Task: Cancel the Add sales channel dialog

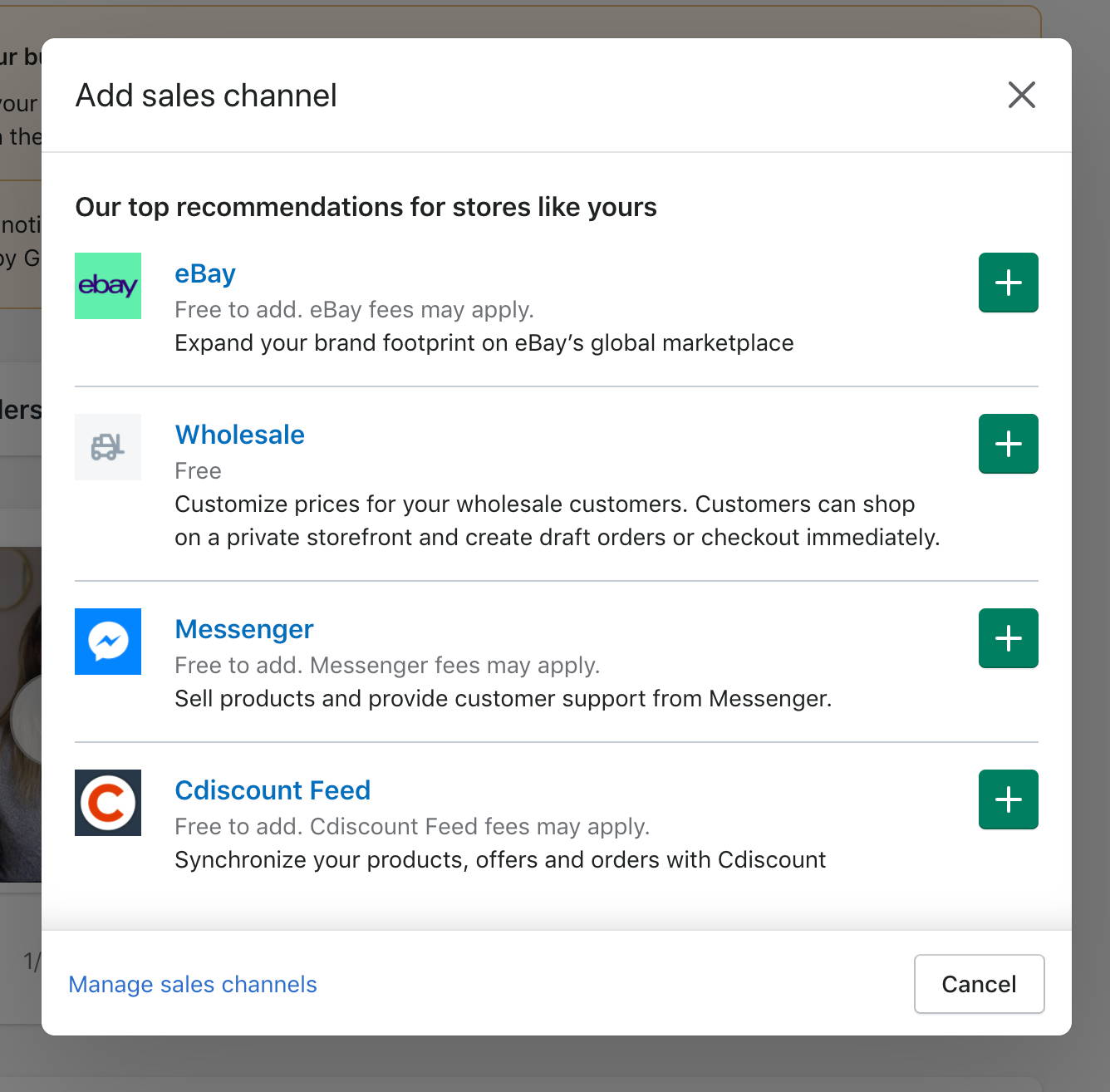Action: click(979, 984)
